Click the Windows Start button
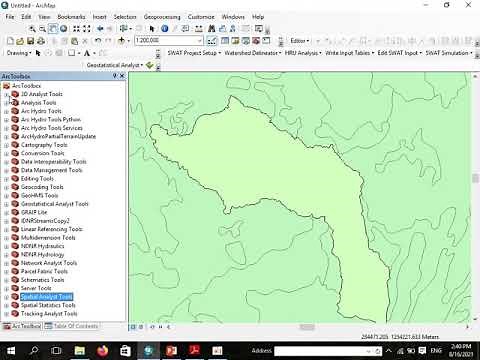Image resolution: width=480 pixels, height=360 pixels. pyautogui.click(x=10, y=351)
